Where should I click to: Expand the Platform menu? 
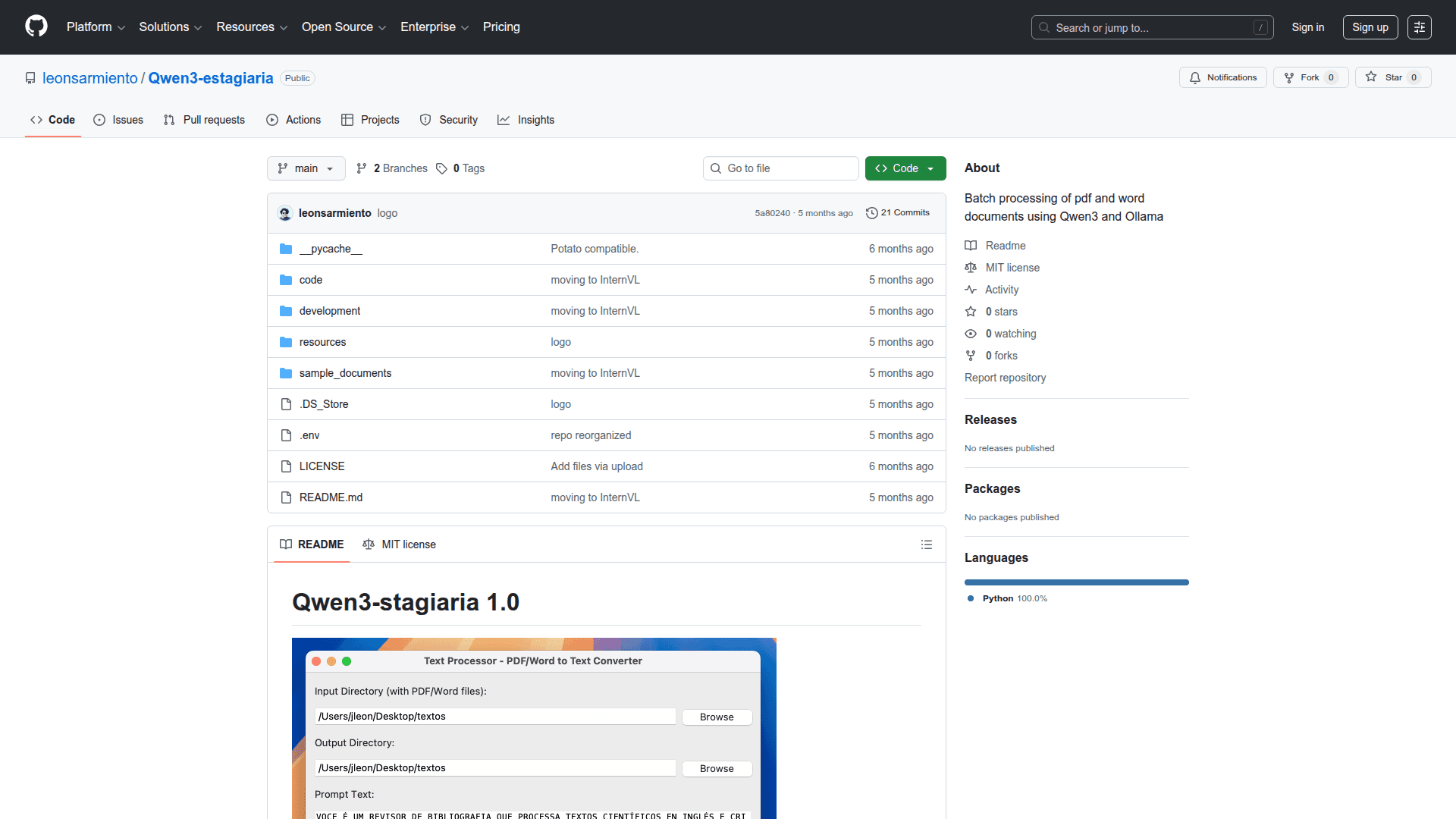pos(96,27)
